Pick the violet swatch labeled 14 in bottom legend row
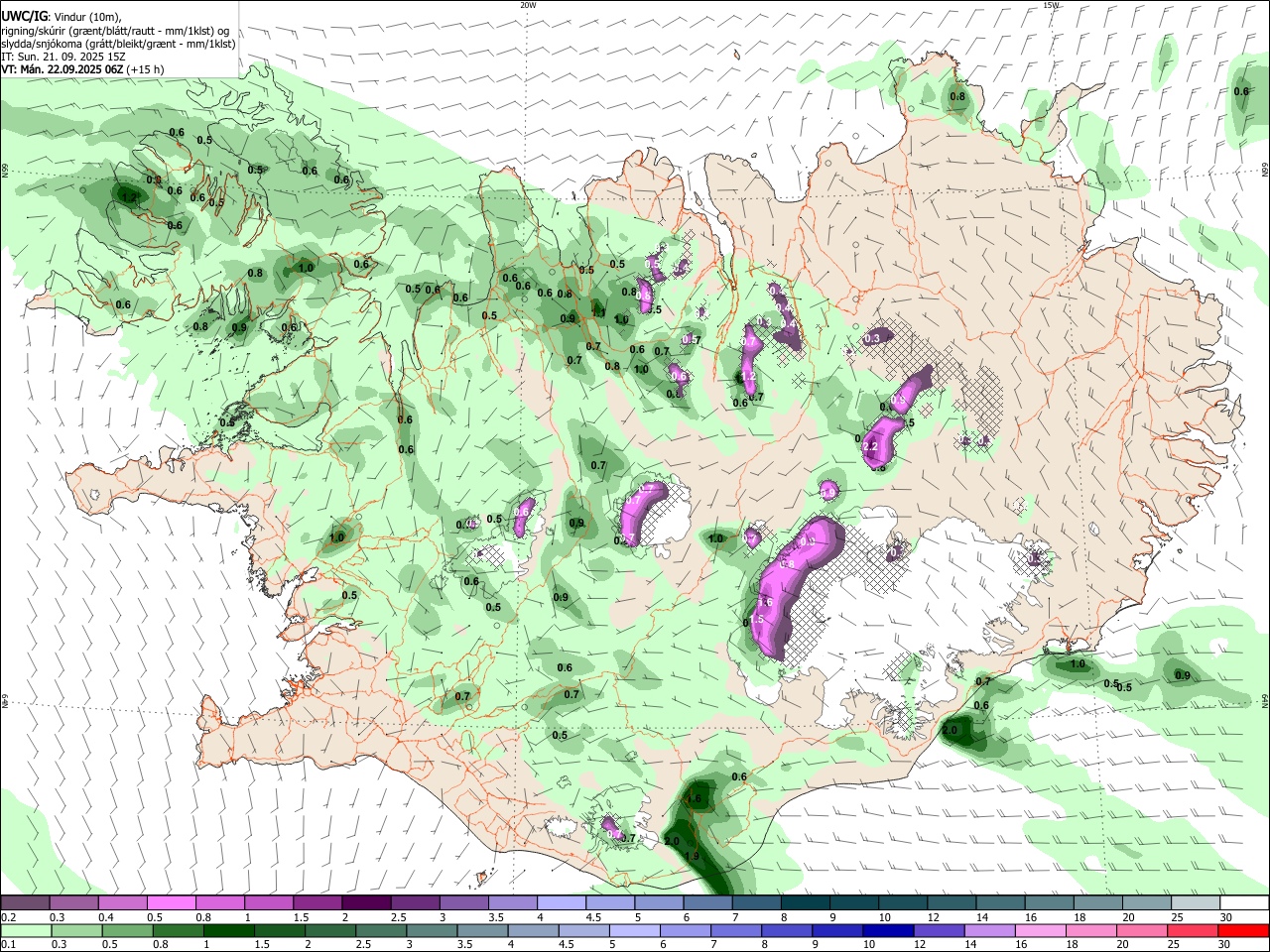 click(x=989, y=930)
